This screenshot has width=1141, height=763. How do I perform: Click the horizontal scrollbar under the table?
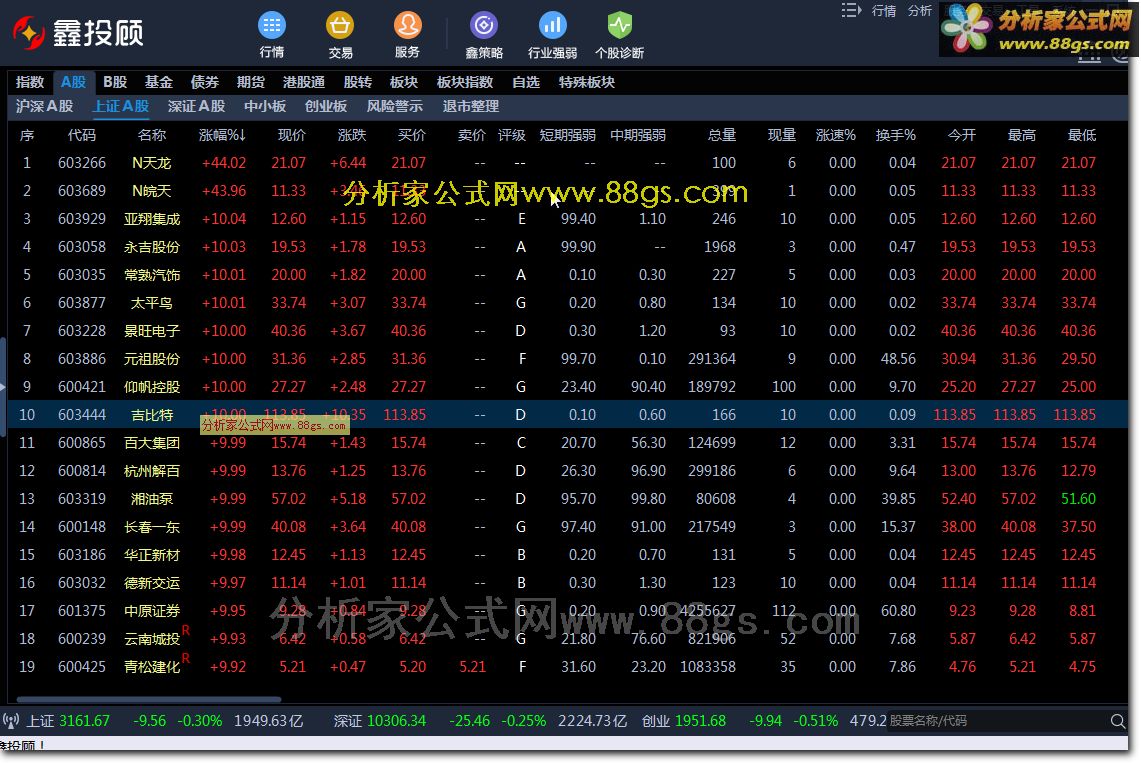(x=148, y=699)
